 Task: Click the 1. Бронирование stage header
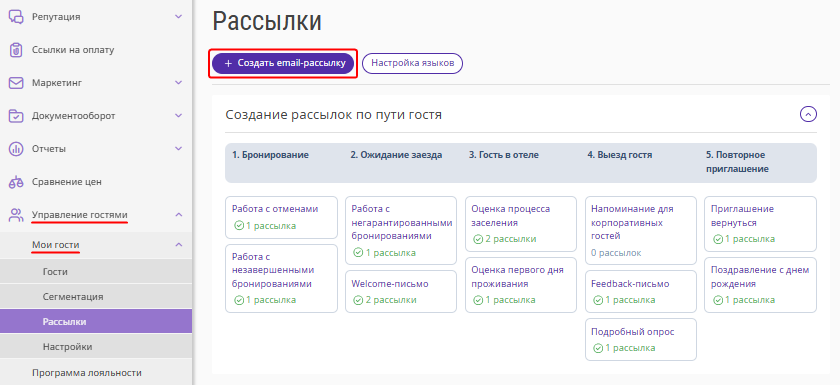pyautogui.click(x=270, y=155)
